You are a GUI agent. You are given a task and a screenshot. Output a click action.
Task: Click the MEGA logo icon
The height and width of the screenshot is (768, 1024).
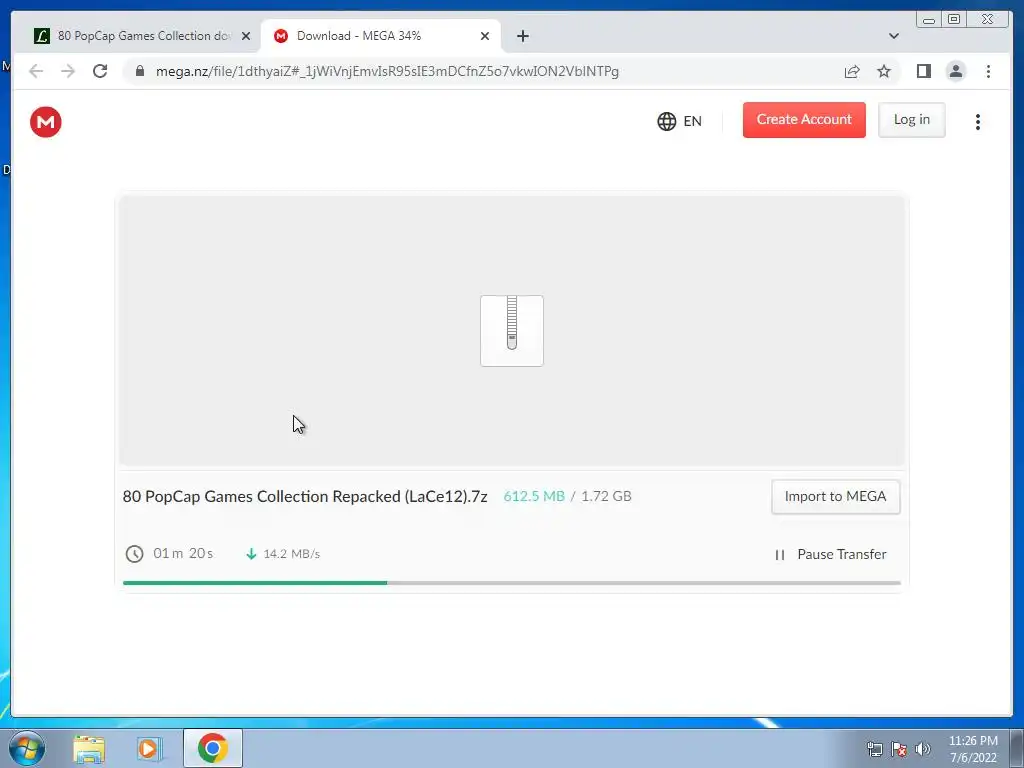46,122
